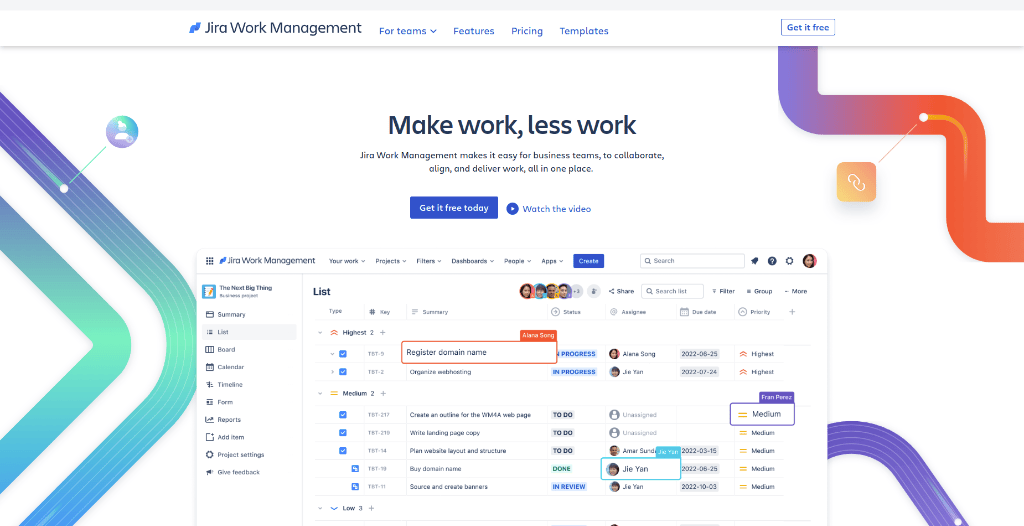Viewport: 1024px width, 526px height.
Task: Open the Apps dropdown menu
Action: [552, 261]
